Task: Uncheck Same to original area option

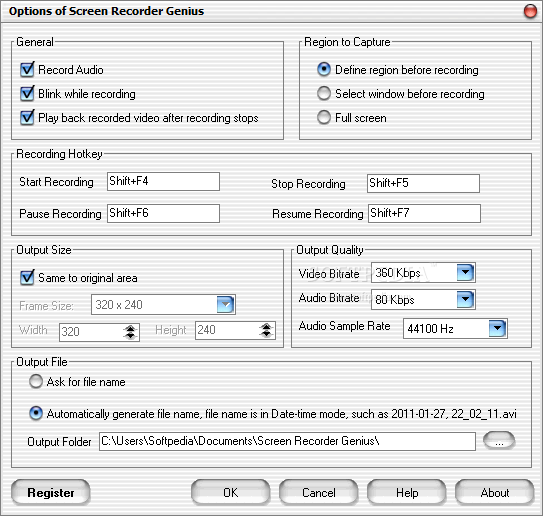Action: [x=27, y=277]
